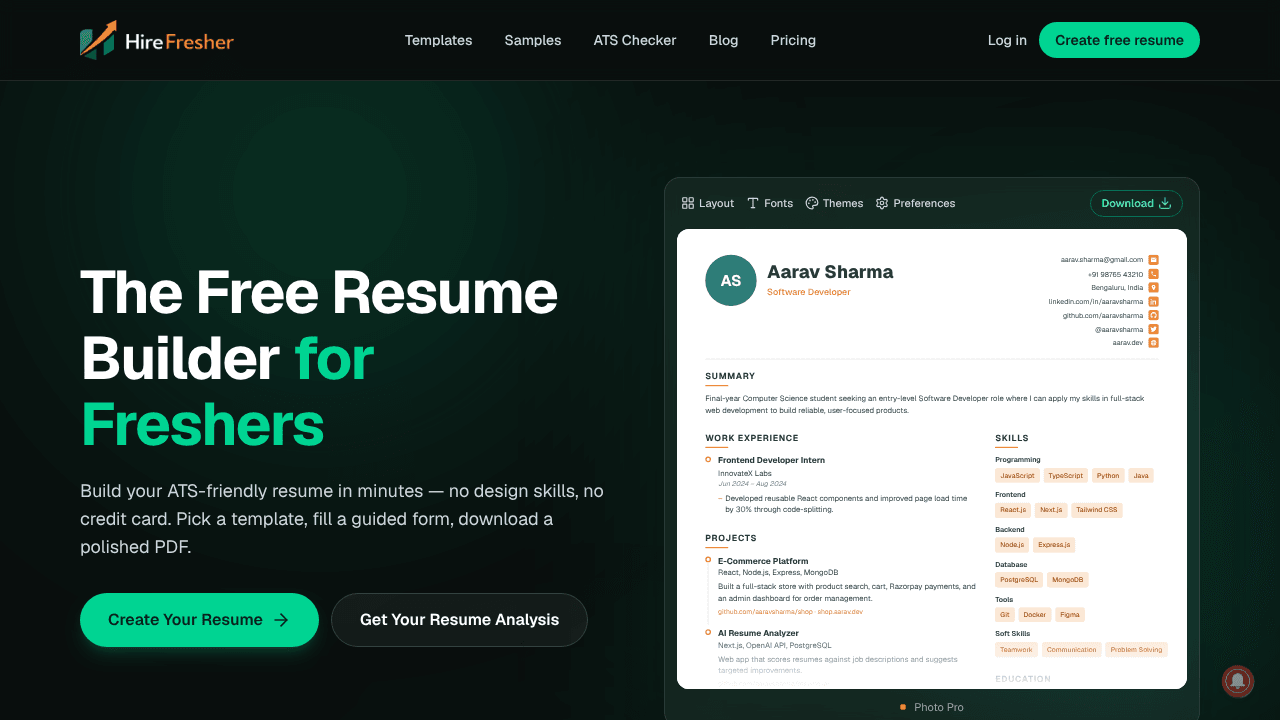Screen dimensions: 1280x720
Task: Click the Teamwork skill tag
Action: [x=1016, y=650]
